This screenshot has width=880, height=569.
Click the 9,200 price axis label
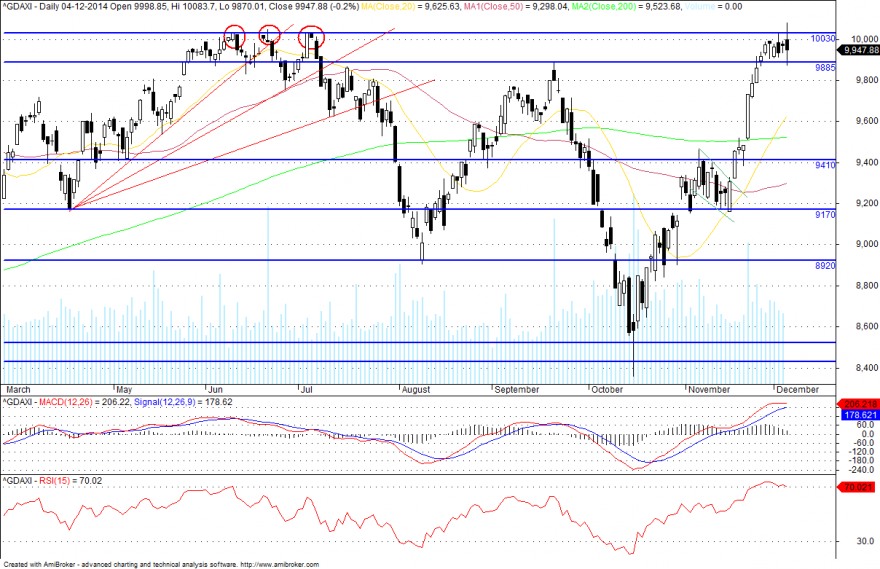[867, 203]
